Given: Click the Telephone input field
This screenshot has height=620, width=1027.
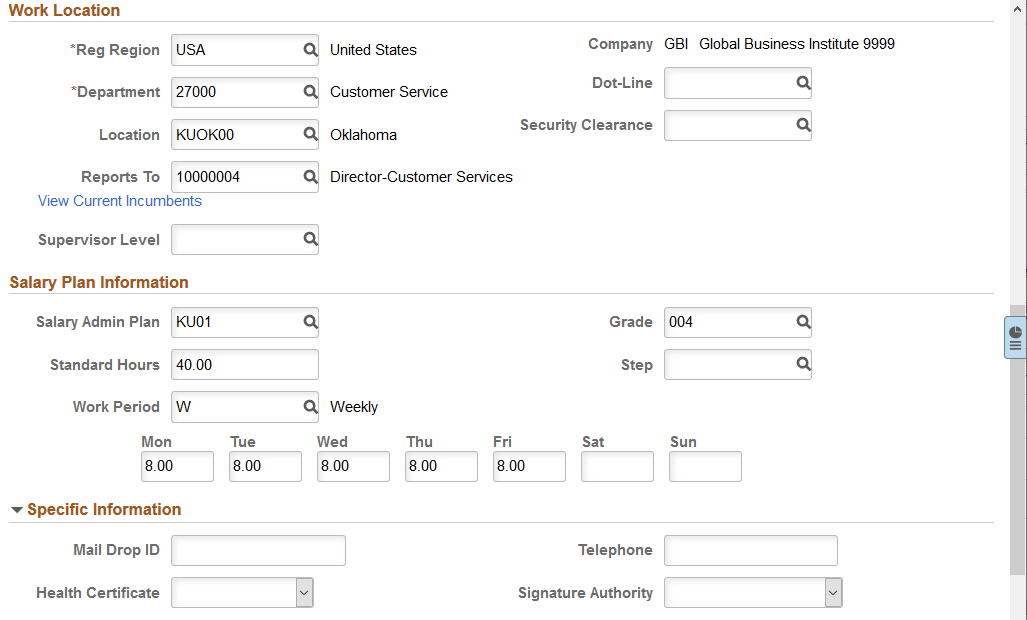Looking at the screenshot, I should pos(751,550).
